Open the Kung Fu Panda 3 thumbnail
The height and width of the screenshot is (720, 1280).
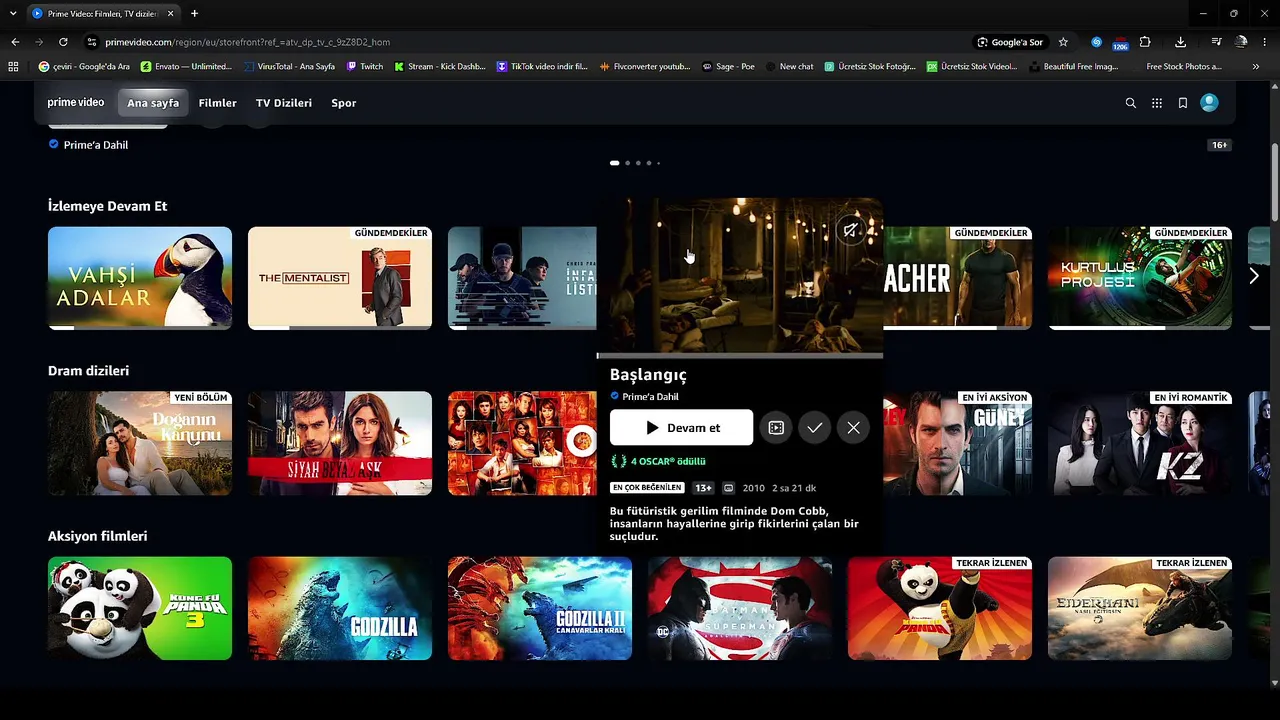140,608
